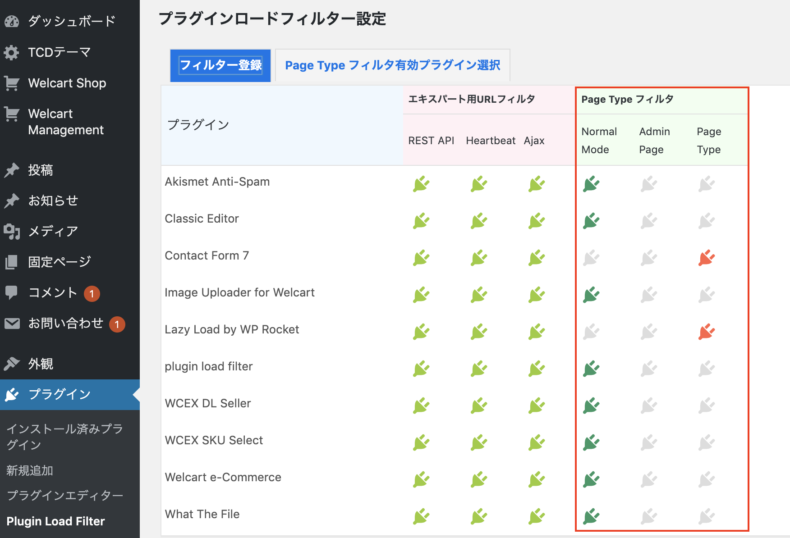Click the Welcart e-Commerce plugin name

pos(223,478)
